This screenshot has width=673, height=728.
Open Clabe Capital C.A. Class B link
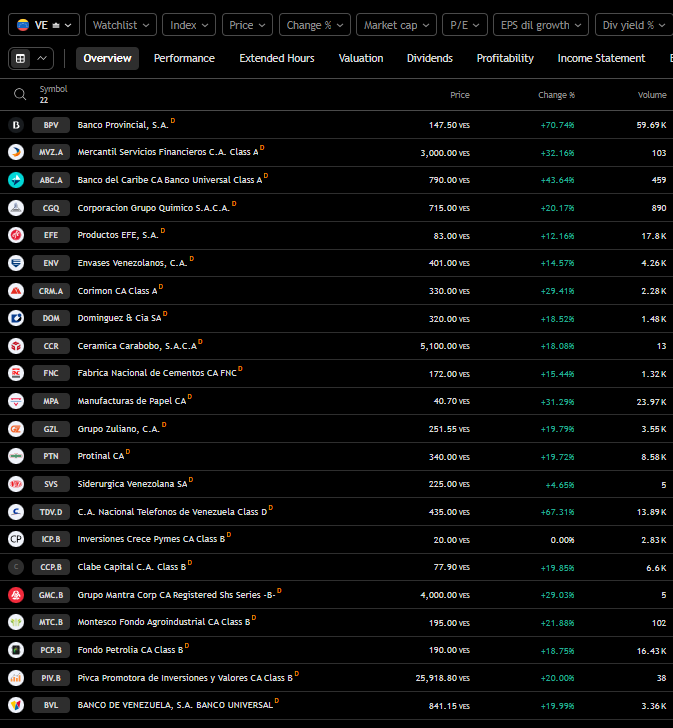(131, 567)
